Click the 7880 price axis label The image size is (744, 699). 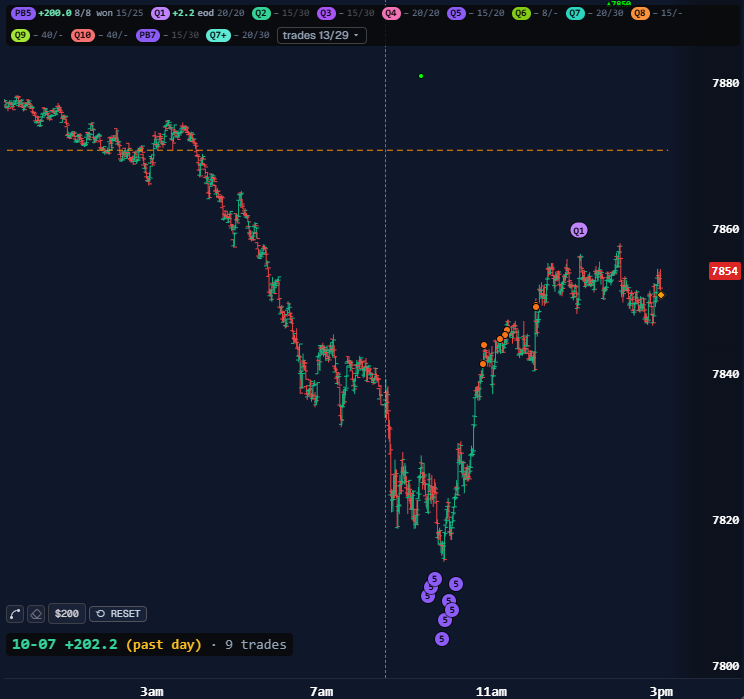click(725, 84)
